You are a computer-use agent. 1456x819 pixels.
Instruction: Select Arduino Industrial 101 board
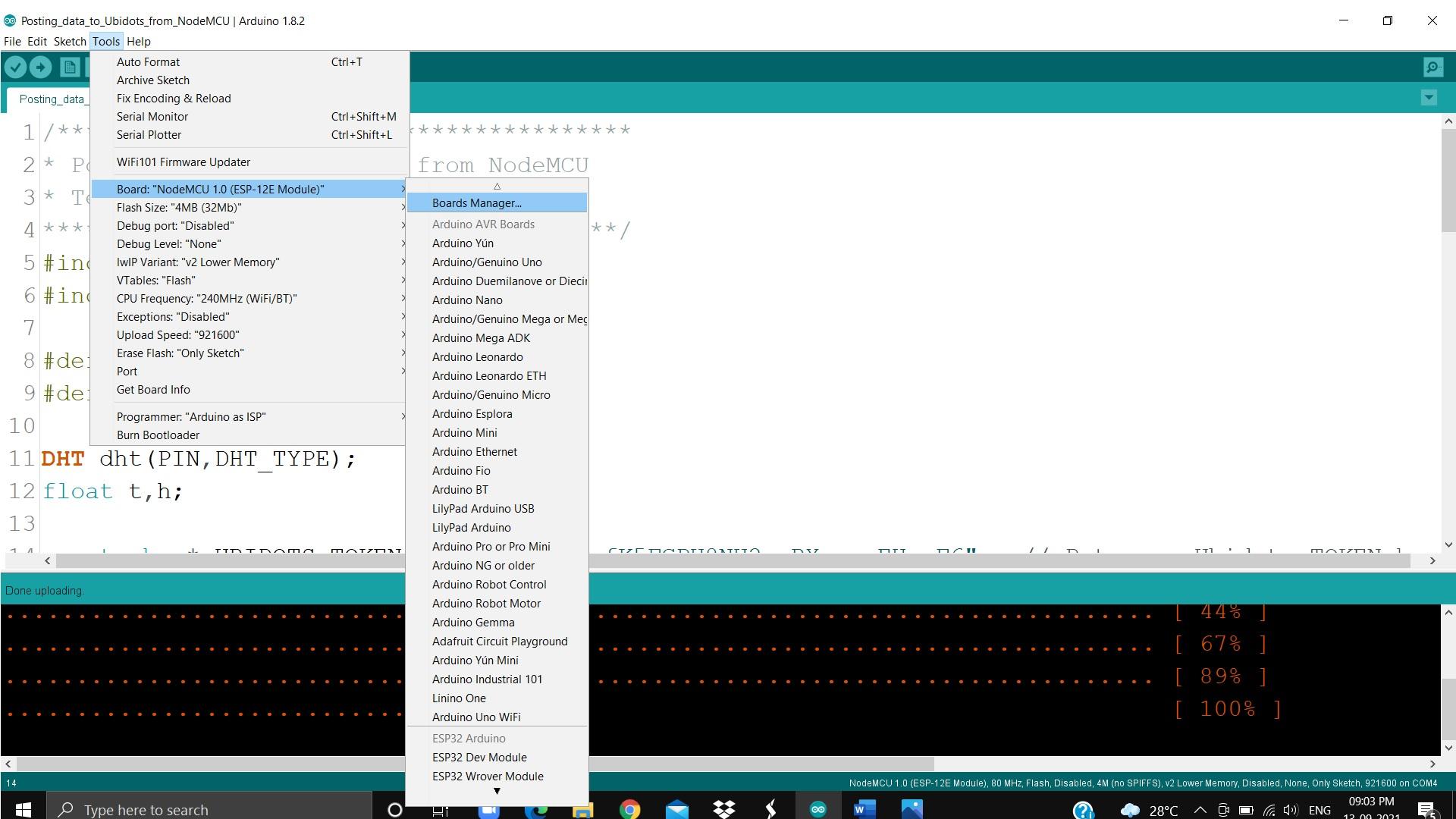pos(497,679)
